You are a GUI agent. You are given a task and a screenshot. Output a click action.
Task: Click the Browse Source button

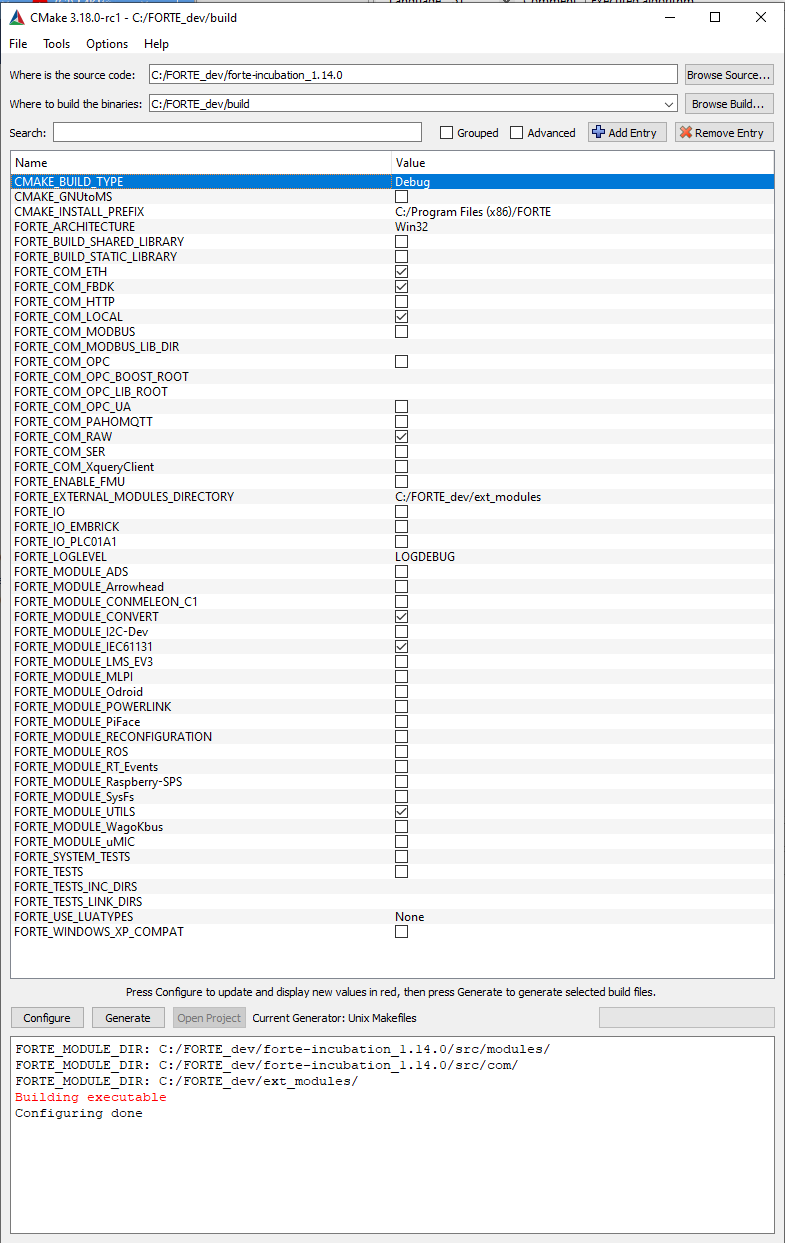pyautogui.click(x=729, y=75)
